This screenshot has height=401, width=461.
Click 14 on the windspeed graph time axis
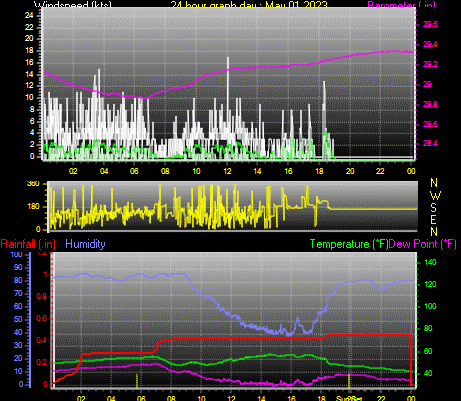[257, 171]
